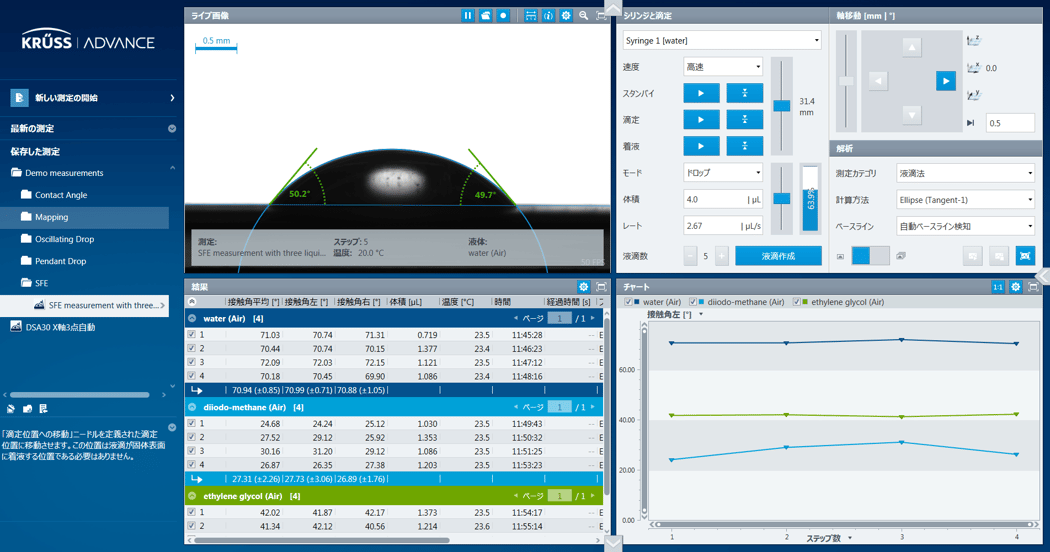
Task: Collapse the ethylene glycol (Air) results group
Action: pos(192,496)
